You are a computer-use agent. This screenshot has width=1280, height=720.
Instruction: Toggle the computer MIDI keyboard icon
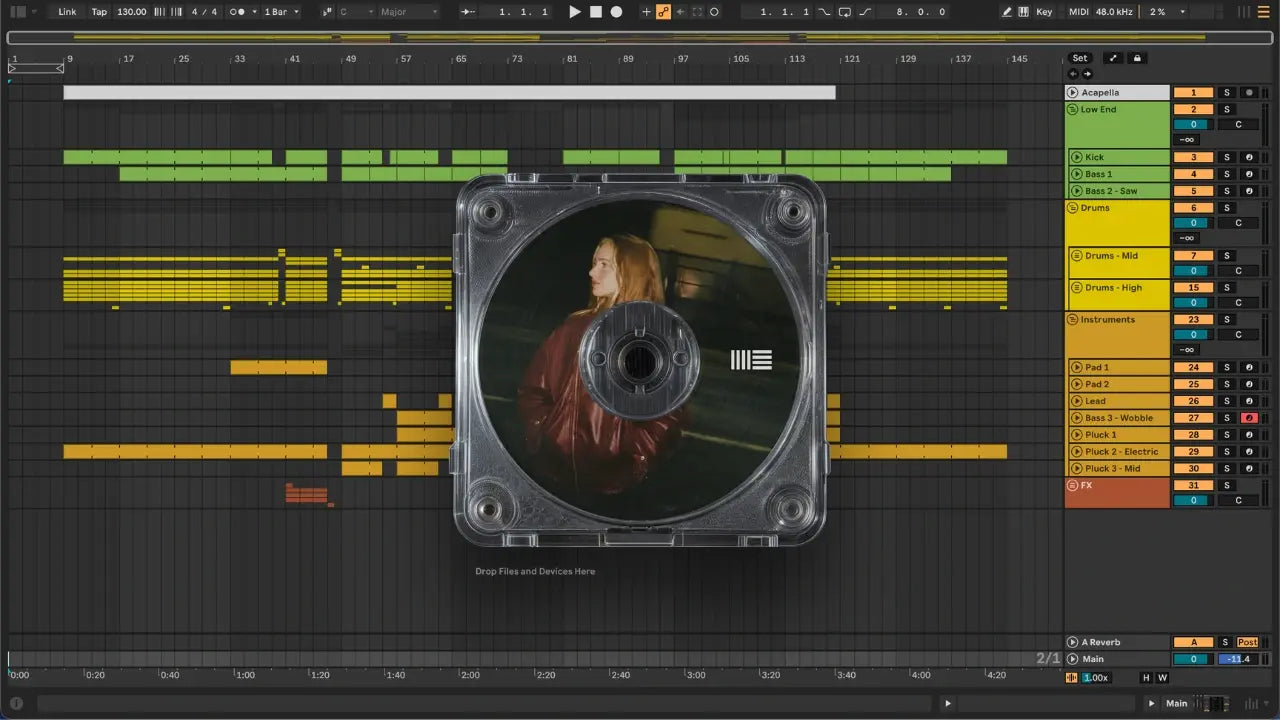1023,12
